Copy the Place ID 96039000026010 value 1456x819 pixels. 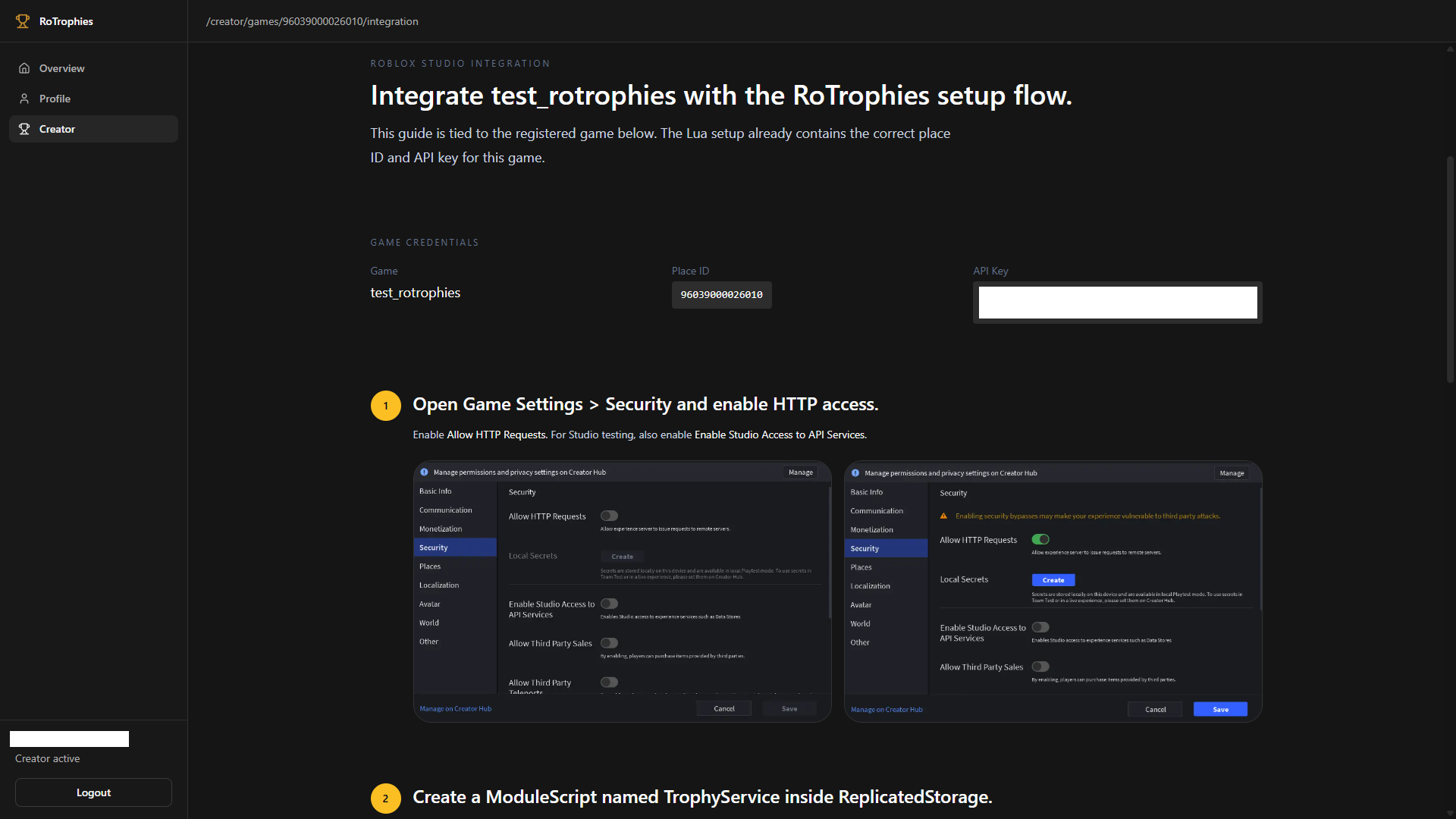(x=721, y=295)
